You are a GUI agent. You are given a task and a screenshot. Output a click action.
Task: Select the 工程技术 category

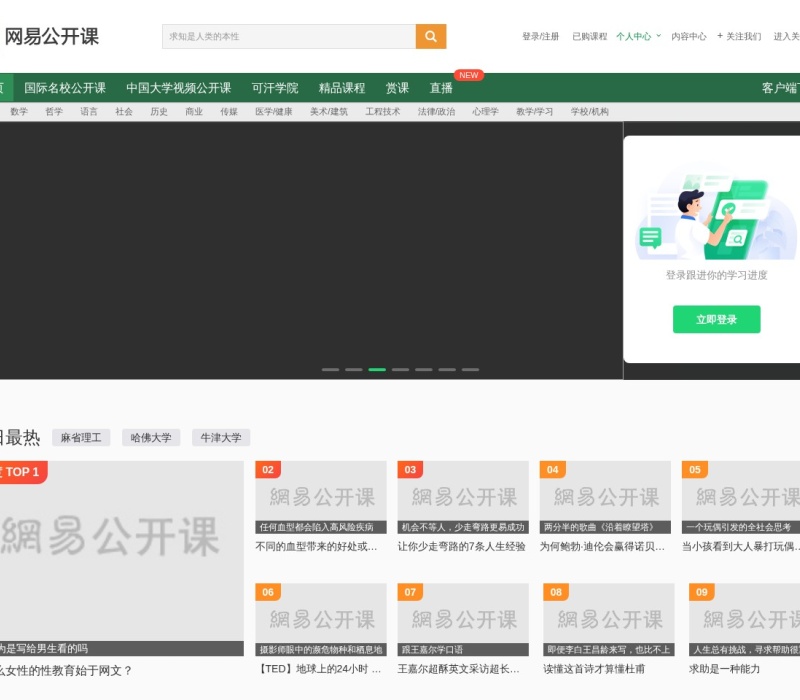[x=383, y=111]
